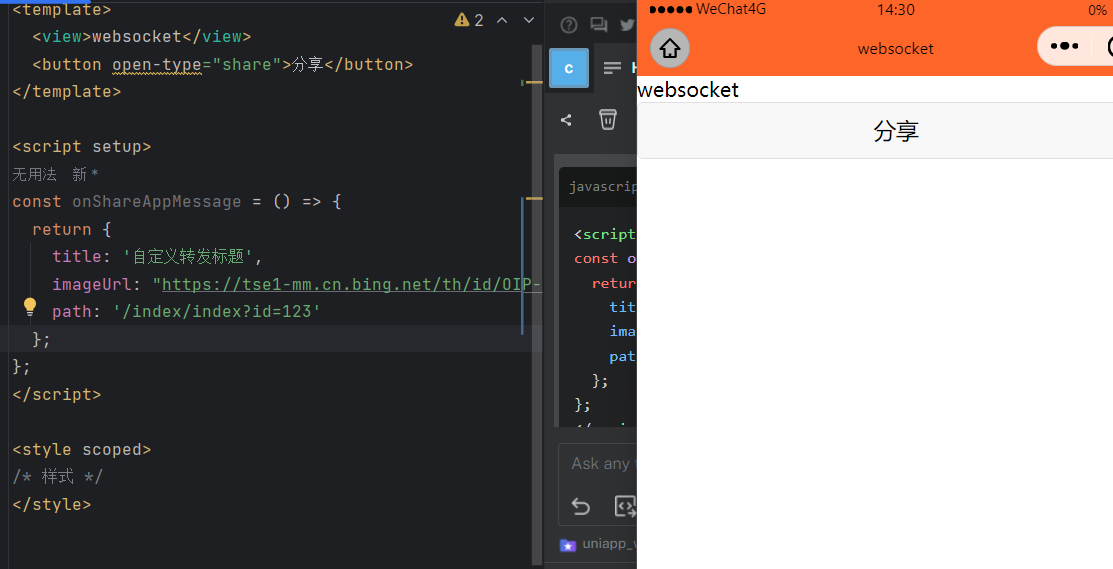The width and height of the screenshot is (1113, 569).
Task: Tap the home button in simulator
Action: pos(670,48)
